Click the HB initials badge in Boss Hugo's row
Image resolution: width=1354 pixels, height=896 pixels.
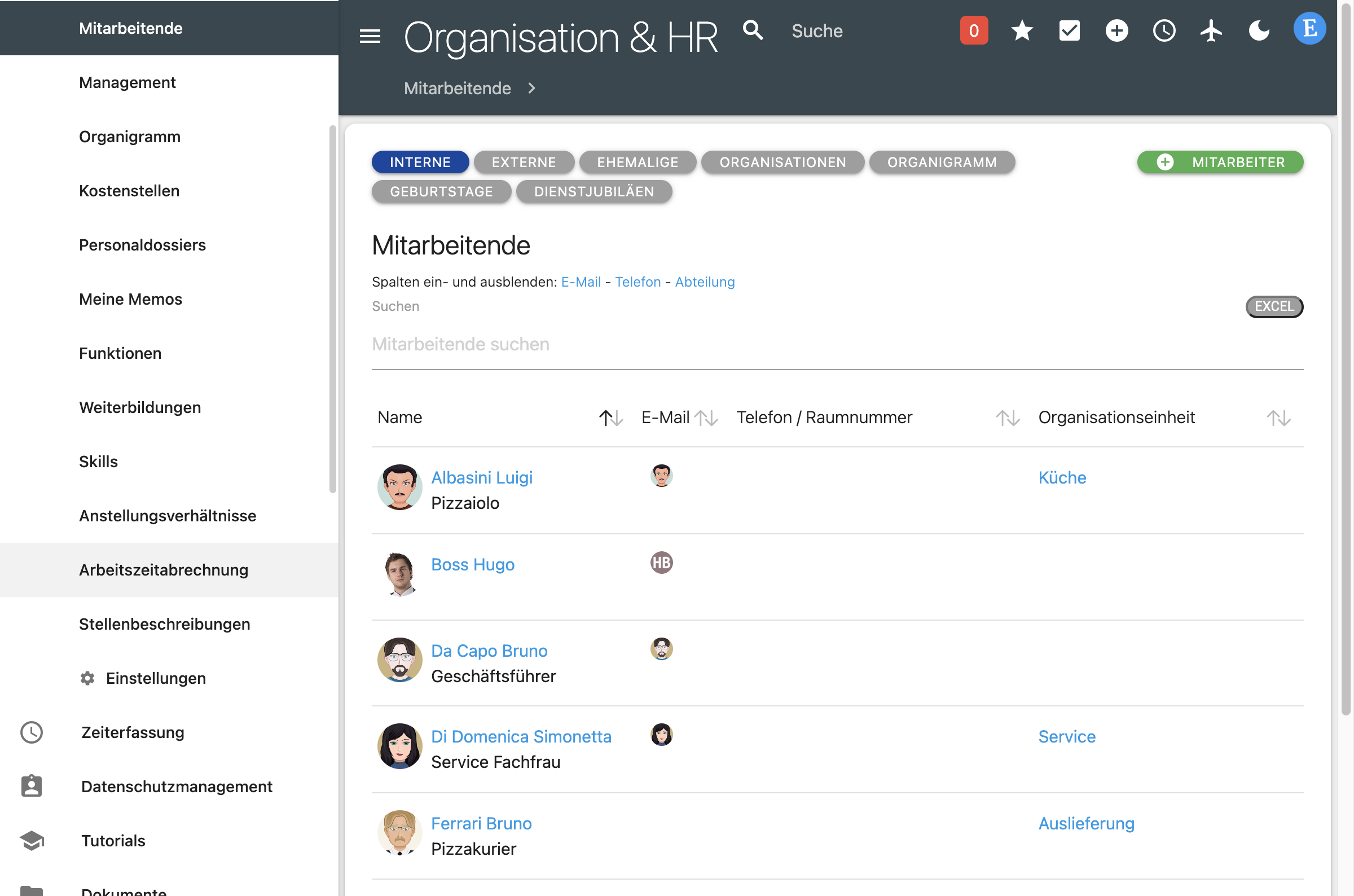(661, 563)
